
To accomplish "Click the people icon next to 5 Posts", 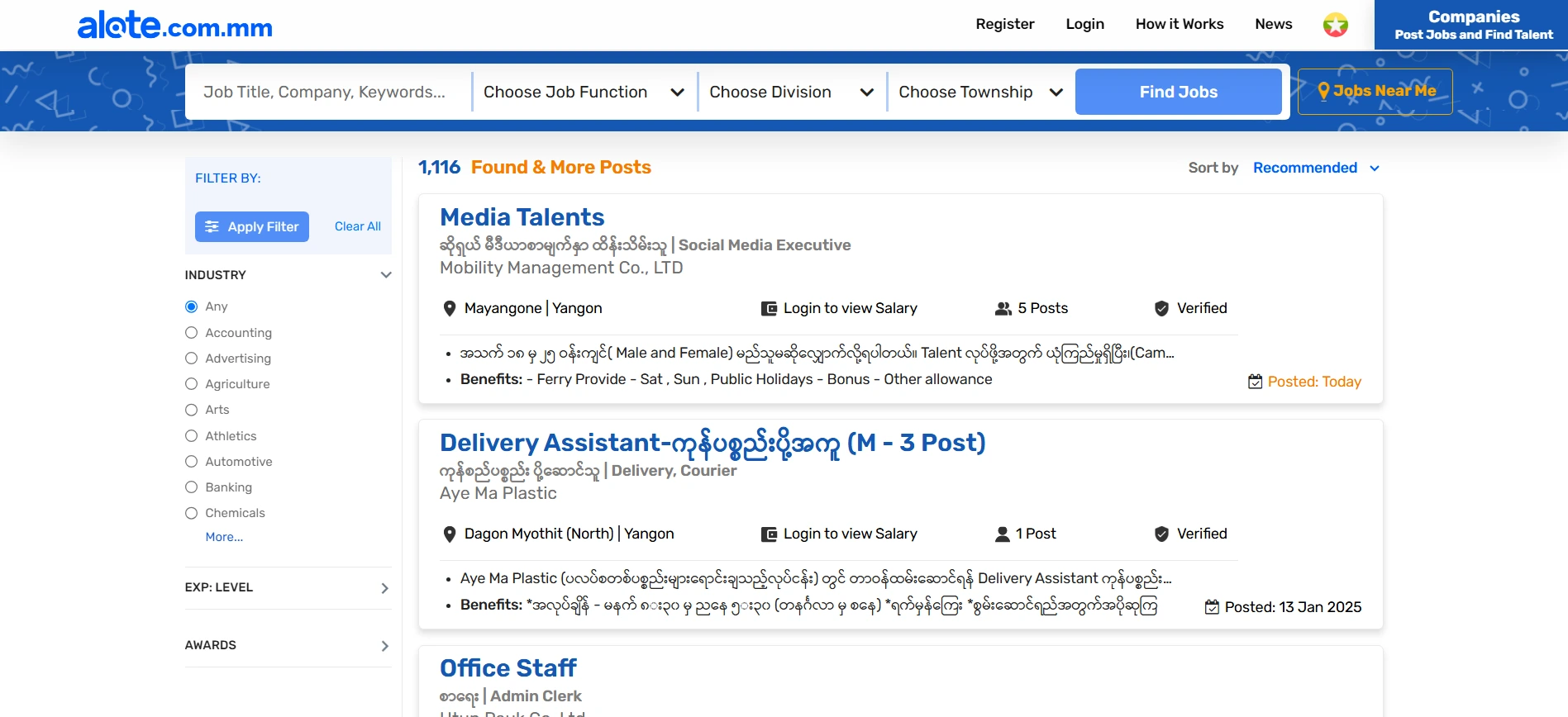I will pos(1003,308).
